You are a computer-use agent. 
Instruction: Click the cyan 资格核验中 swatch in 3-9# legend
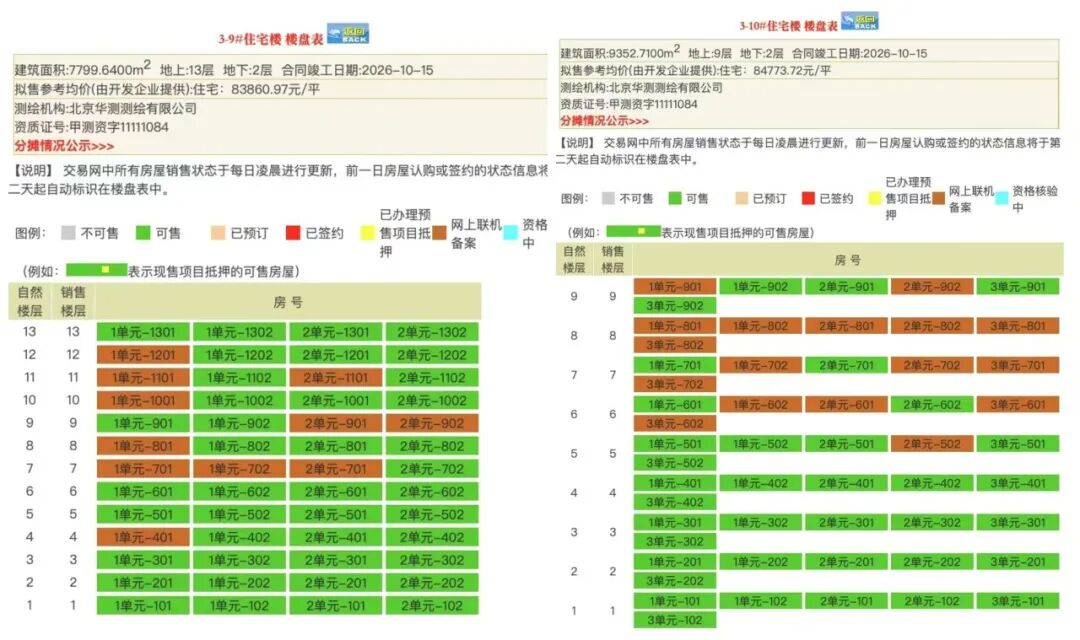510,233
